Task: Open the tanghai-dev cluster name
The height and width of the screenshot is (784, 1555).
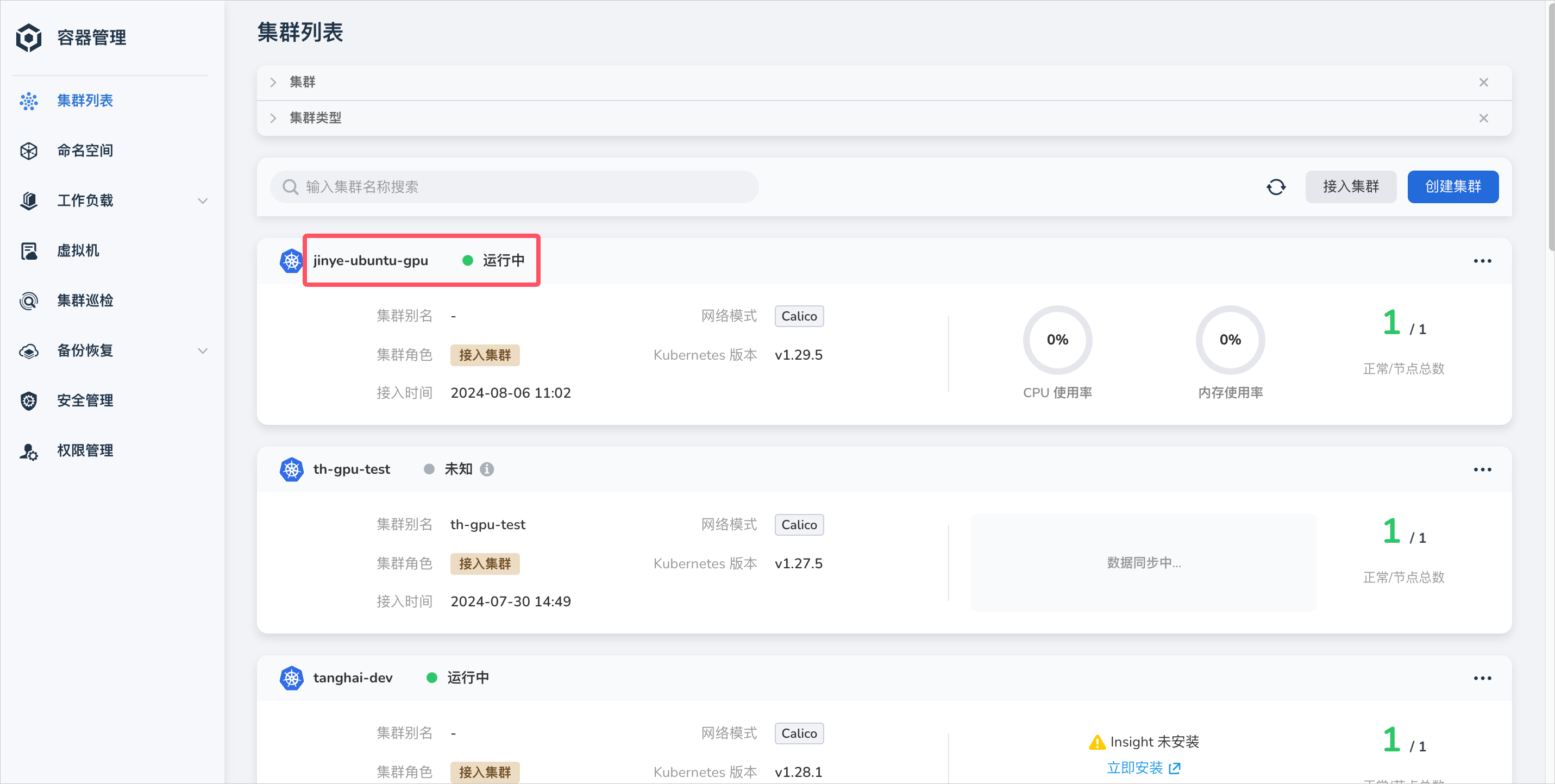Action: [353, 677]
